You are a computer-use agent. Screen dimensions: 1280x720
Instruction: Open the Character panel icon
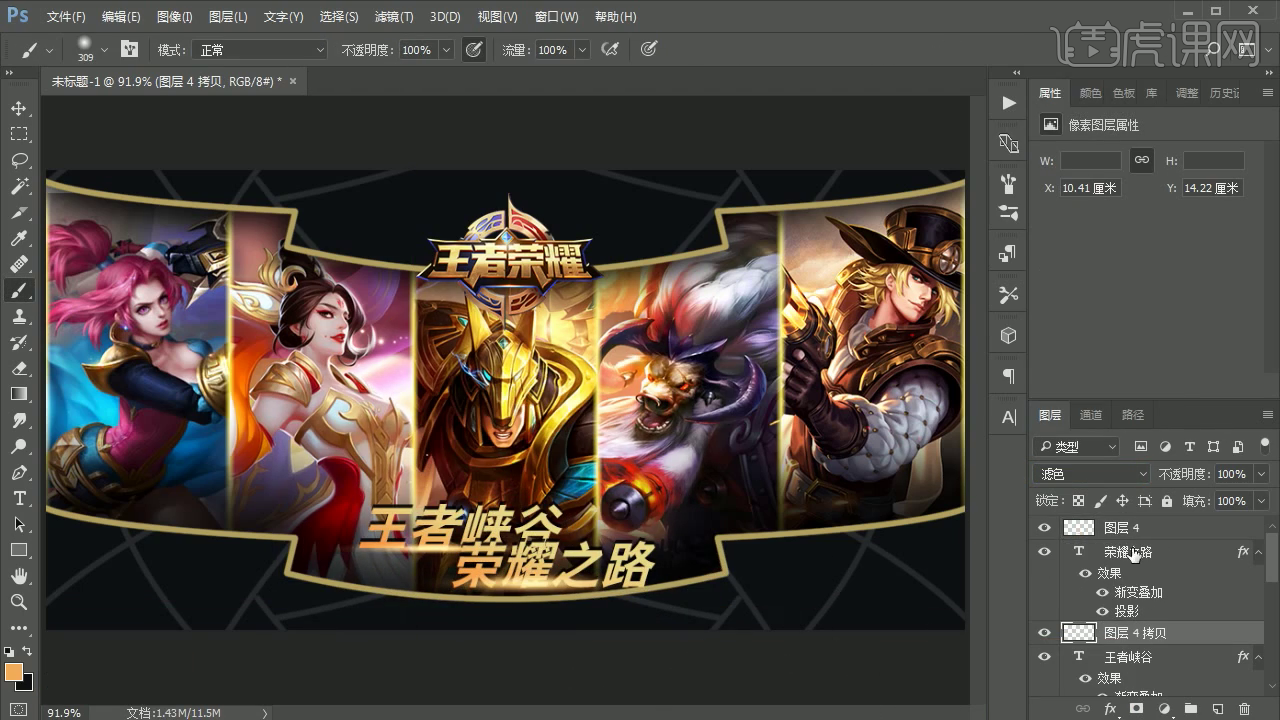click(1008, 417)
